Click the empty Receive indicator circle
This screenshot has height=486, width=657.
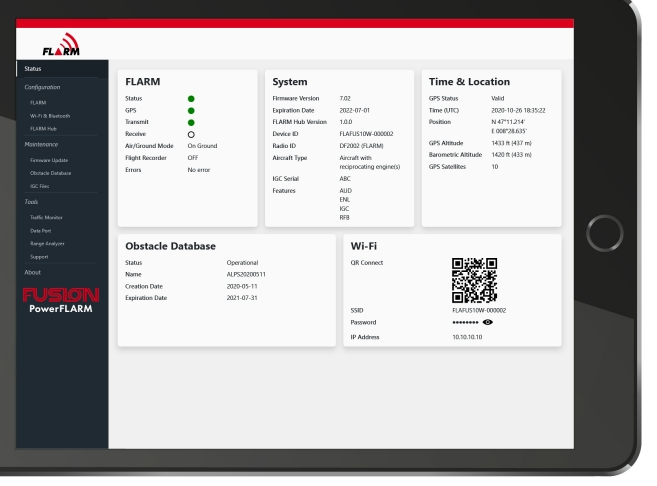[191, 133]
